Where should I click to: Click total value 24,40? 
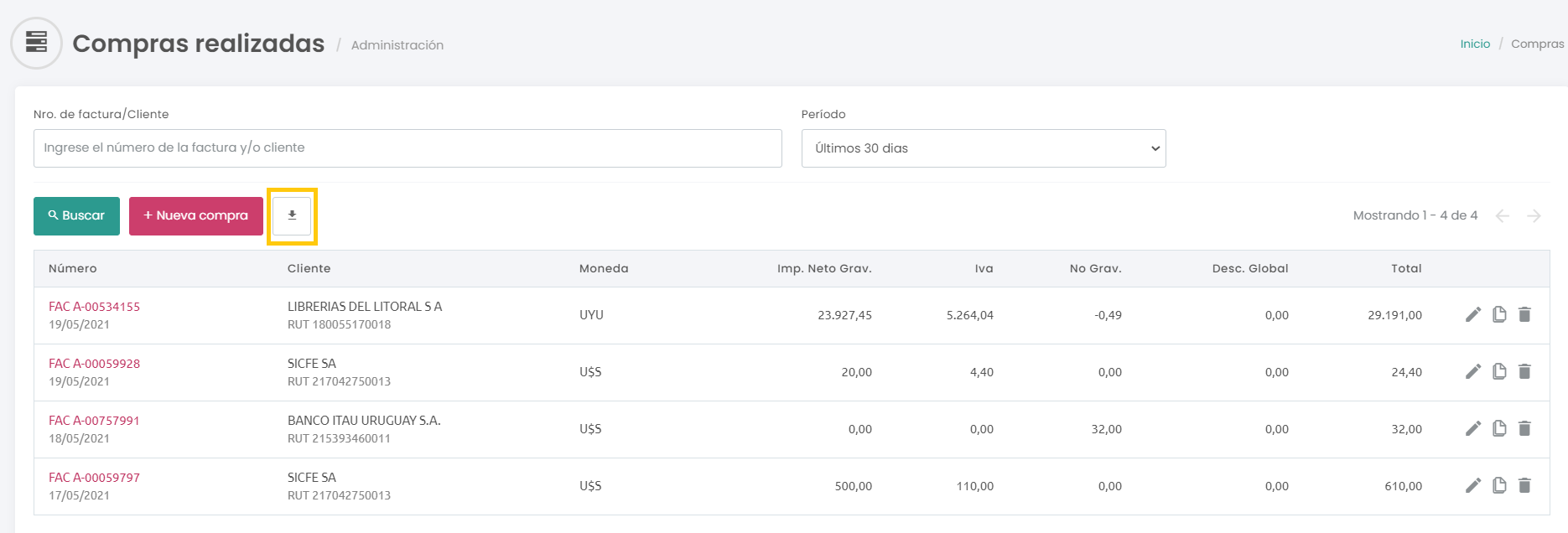(x=1406, y=372)
